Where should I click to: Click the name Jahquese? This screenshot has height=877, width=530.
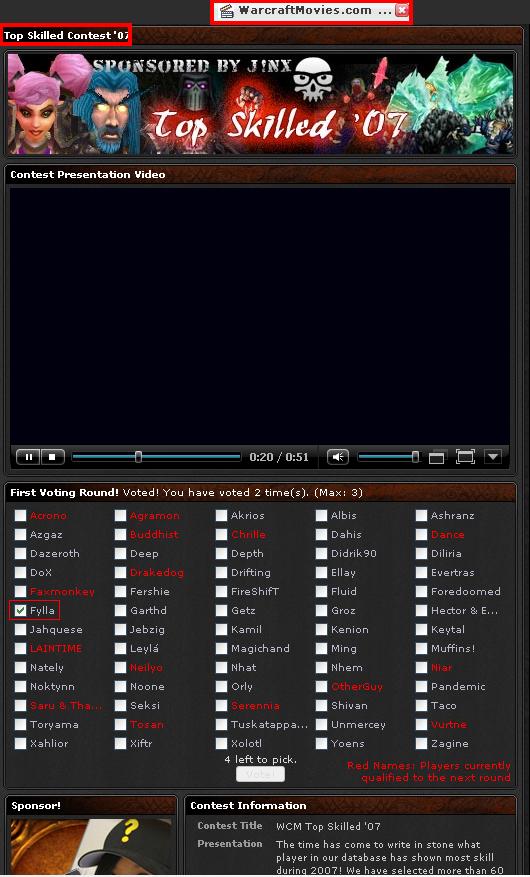[56, 630]
